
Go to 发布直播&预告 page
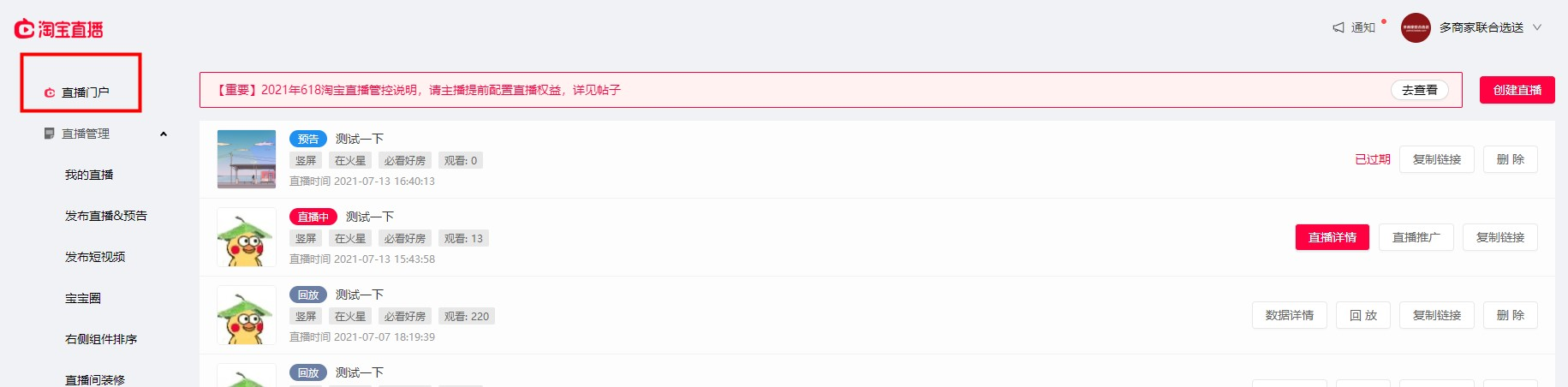pos(106,216)
